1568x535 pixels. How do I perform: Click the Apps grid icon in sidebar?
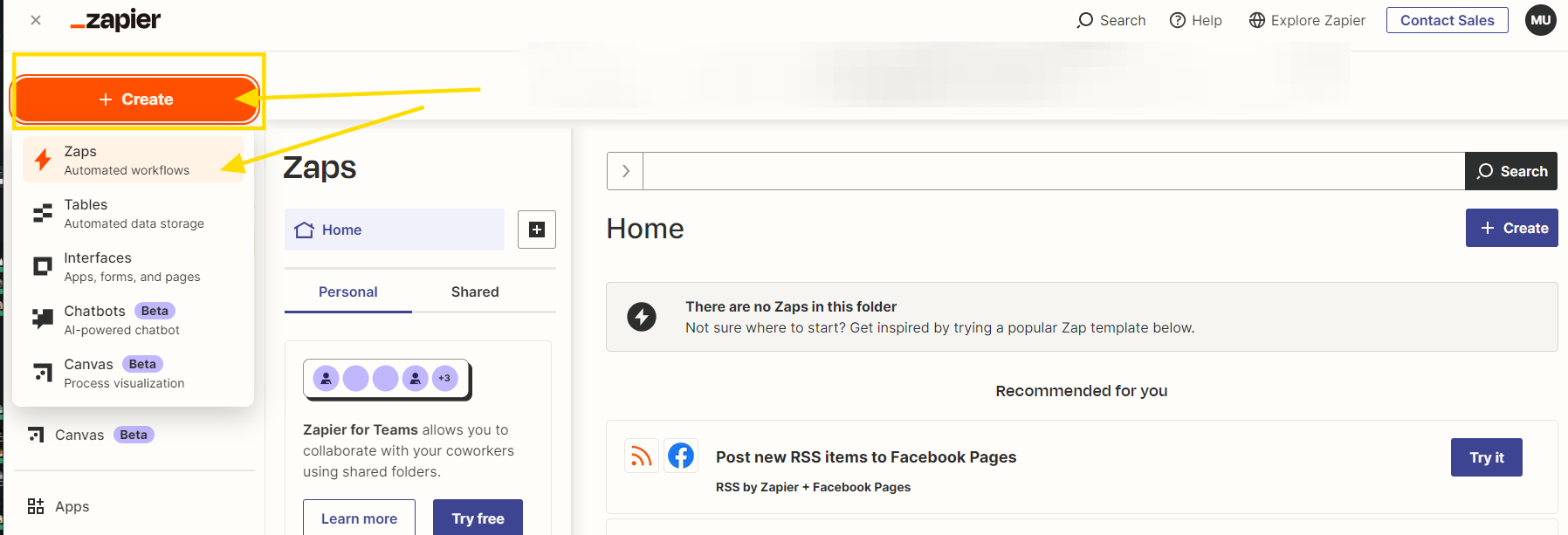(x=36, y=506)
